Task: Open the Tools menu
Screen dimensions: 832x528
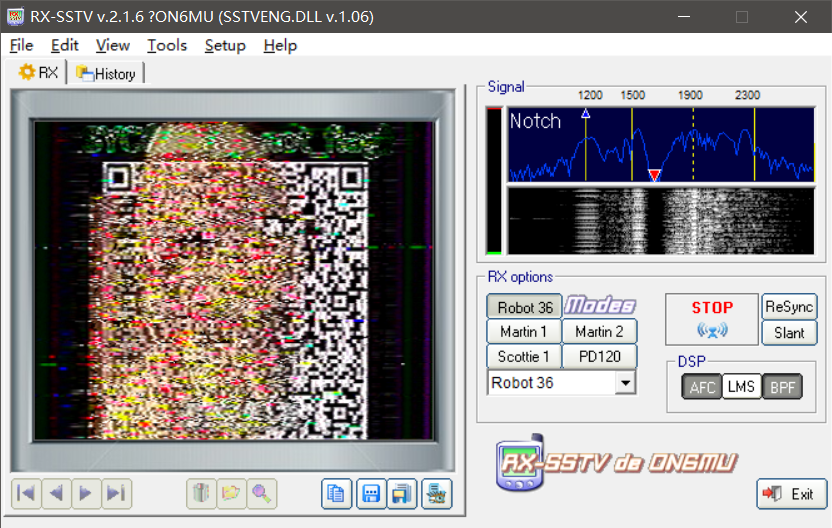Action: pyautogui.click(x=167, y=45)
